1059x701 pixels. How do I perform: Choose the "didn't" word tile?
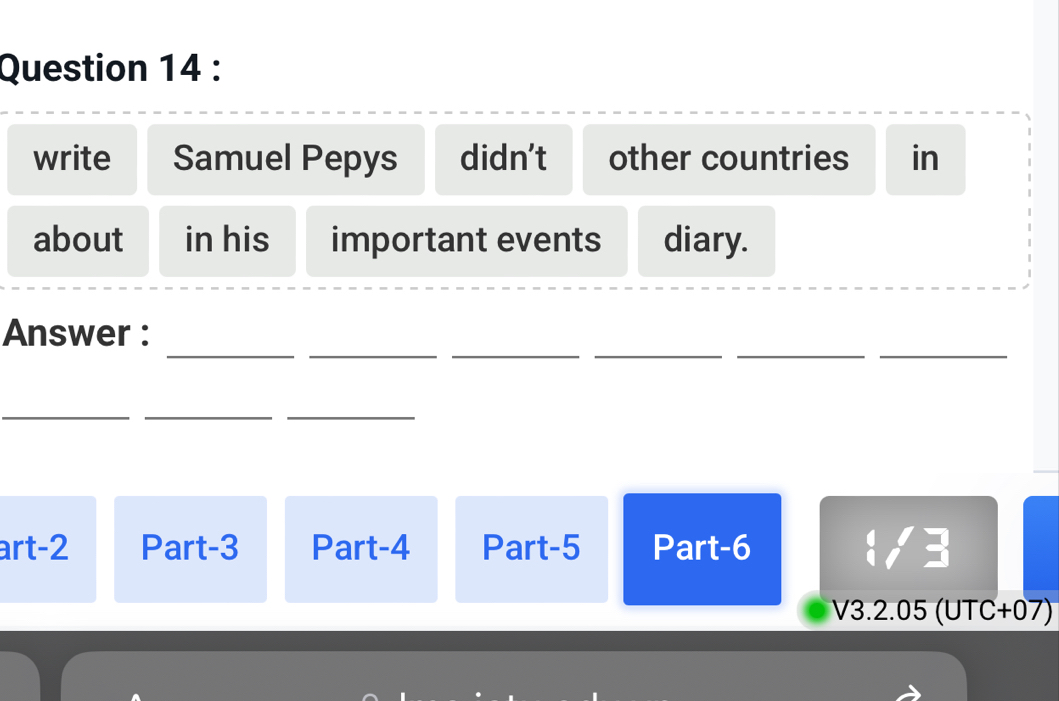503,159
